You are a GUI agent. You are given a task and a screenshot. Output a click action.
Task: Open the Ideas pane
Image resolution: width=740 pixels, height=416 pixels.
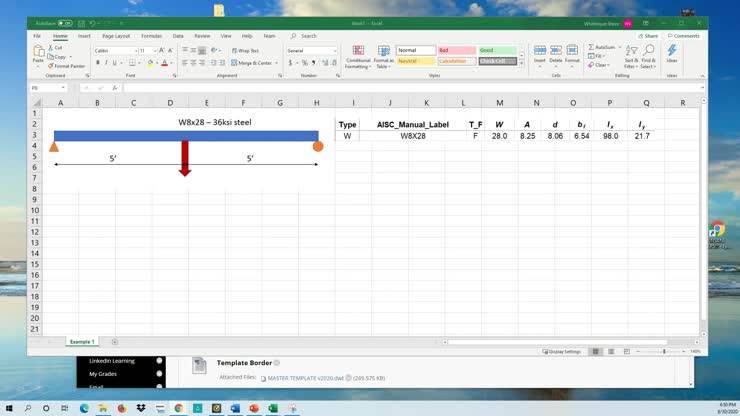click(x=672, y=54)
